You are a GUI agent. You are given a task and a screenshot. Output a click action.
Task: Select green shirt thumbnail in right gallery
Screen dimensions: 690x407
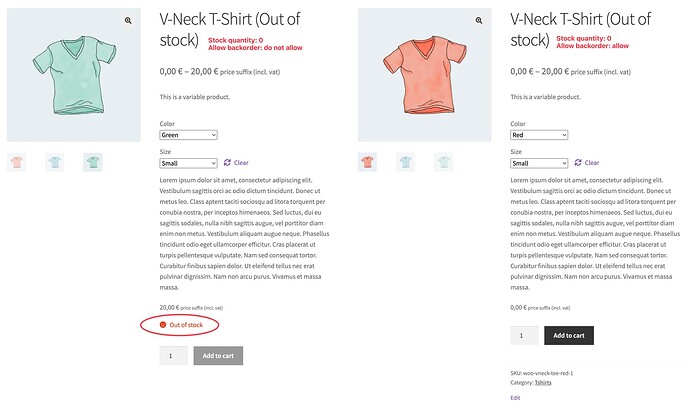click(x=444, y=162)
